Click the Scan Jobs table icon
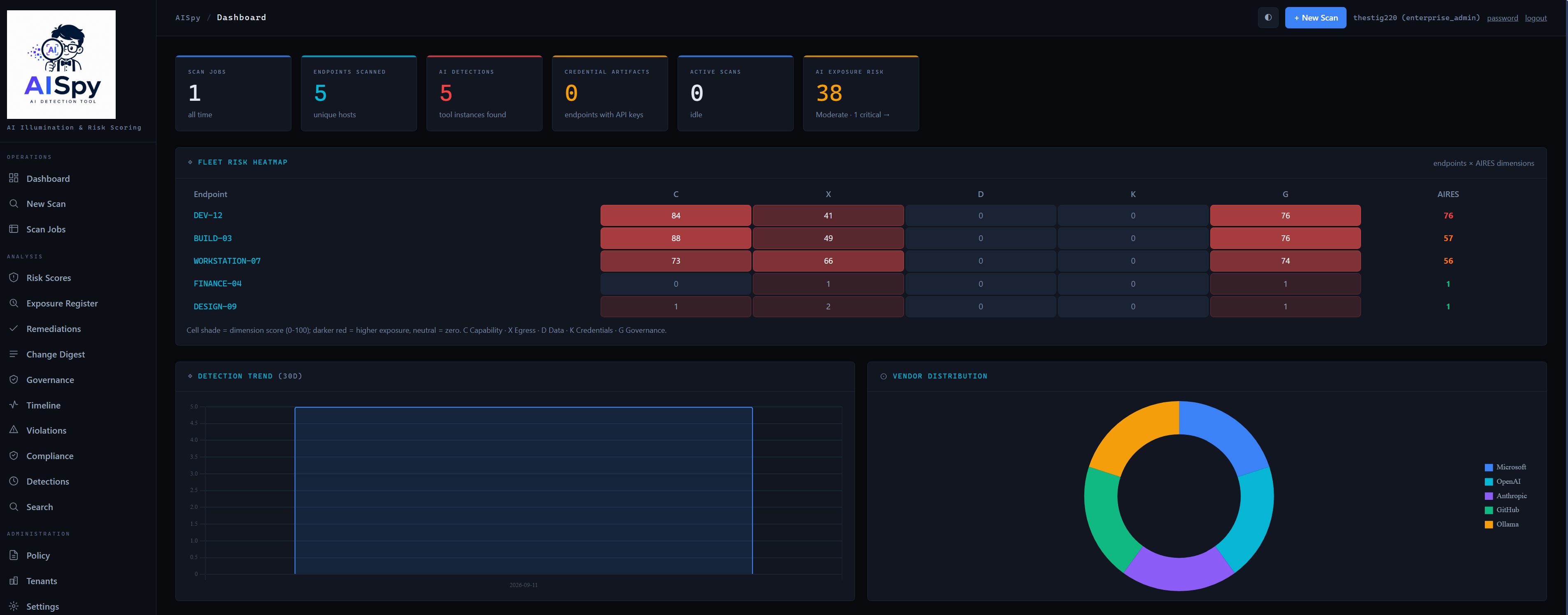Screen dimensions: 1568x615 click(14, 229)
